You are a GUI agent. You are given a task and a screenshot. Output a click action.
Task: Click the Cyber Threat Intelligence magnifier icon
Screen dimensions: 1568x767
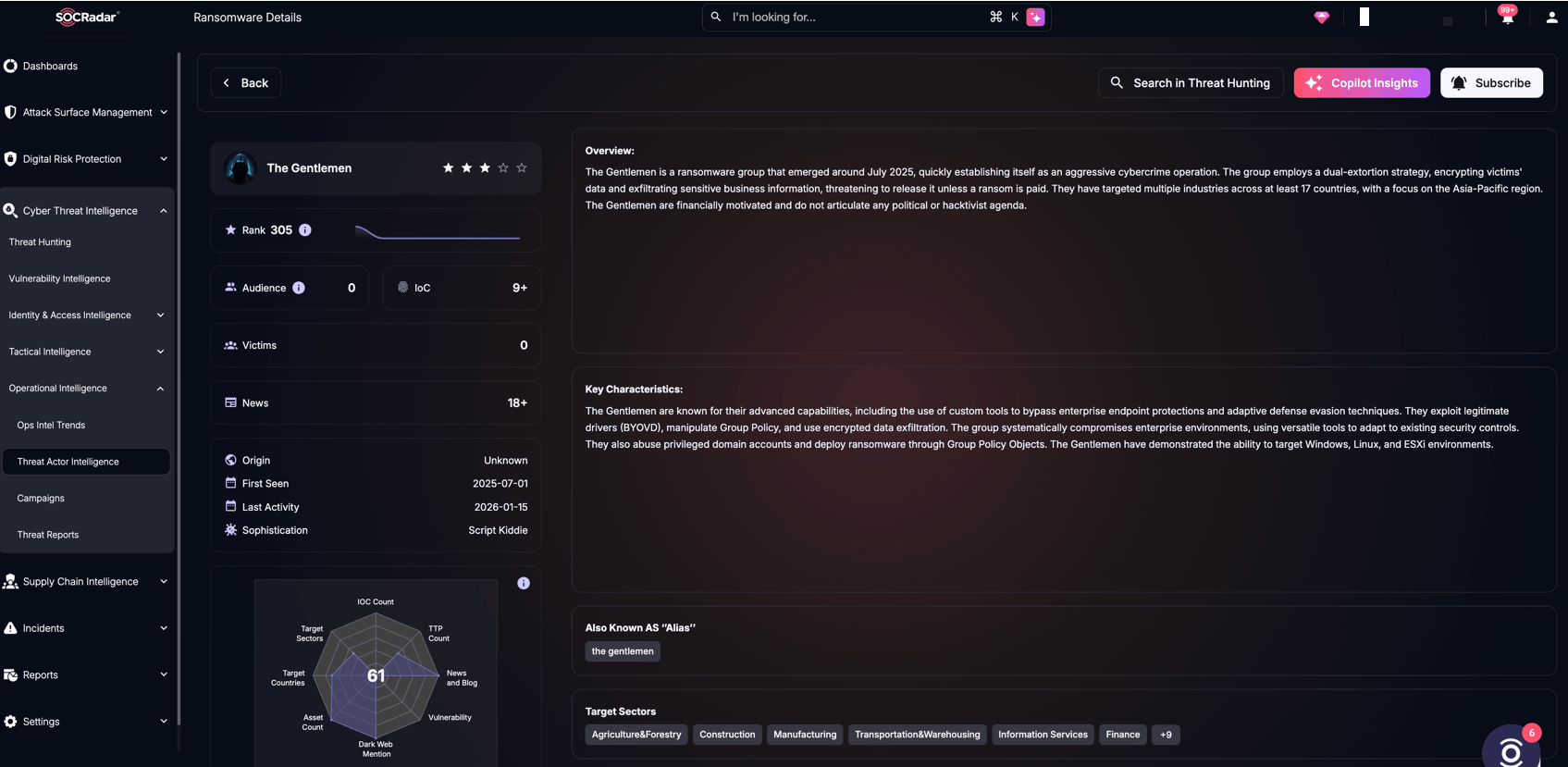(x=10, y=211)
